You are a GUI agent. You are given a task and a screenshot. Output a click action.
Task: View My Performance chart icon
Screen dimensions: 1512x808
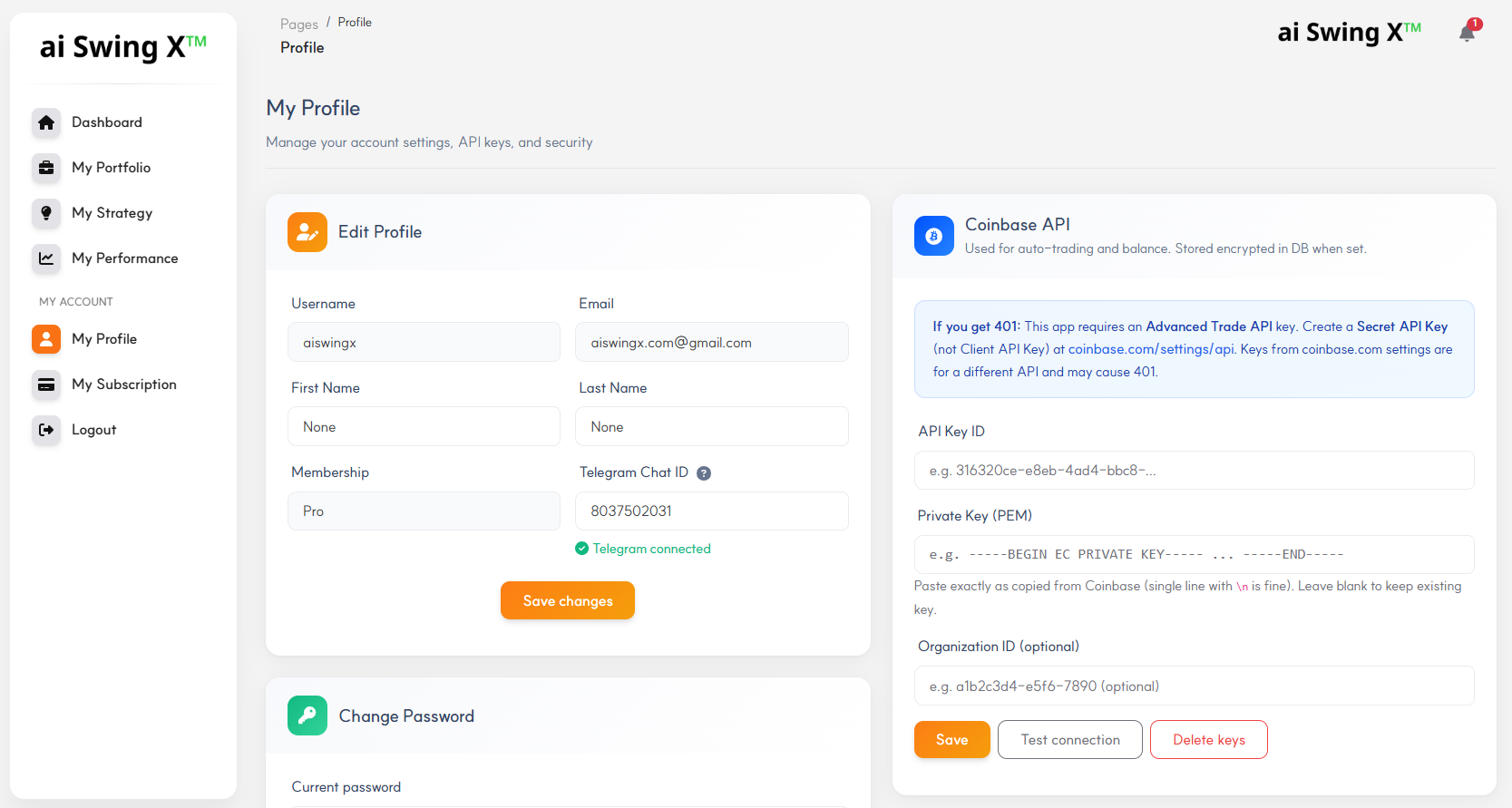coord(46,258)
